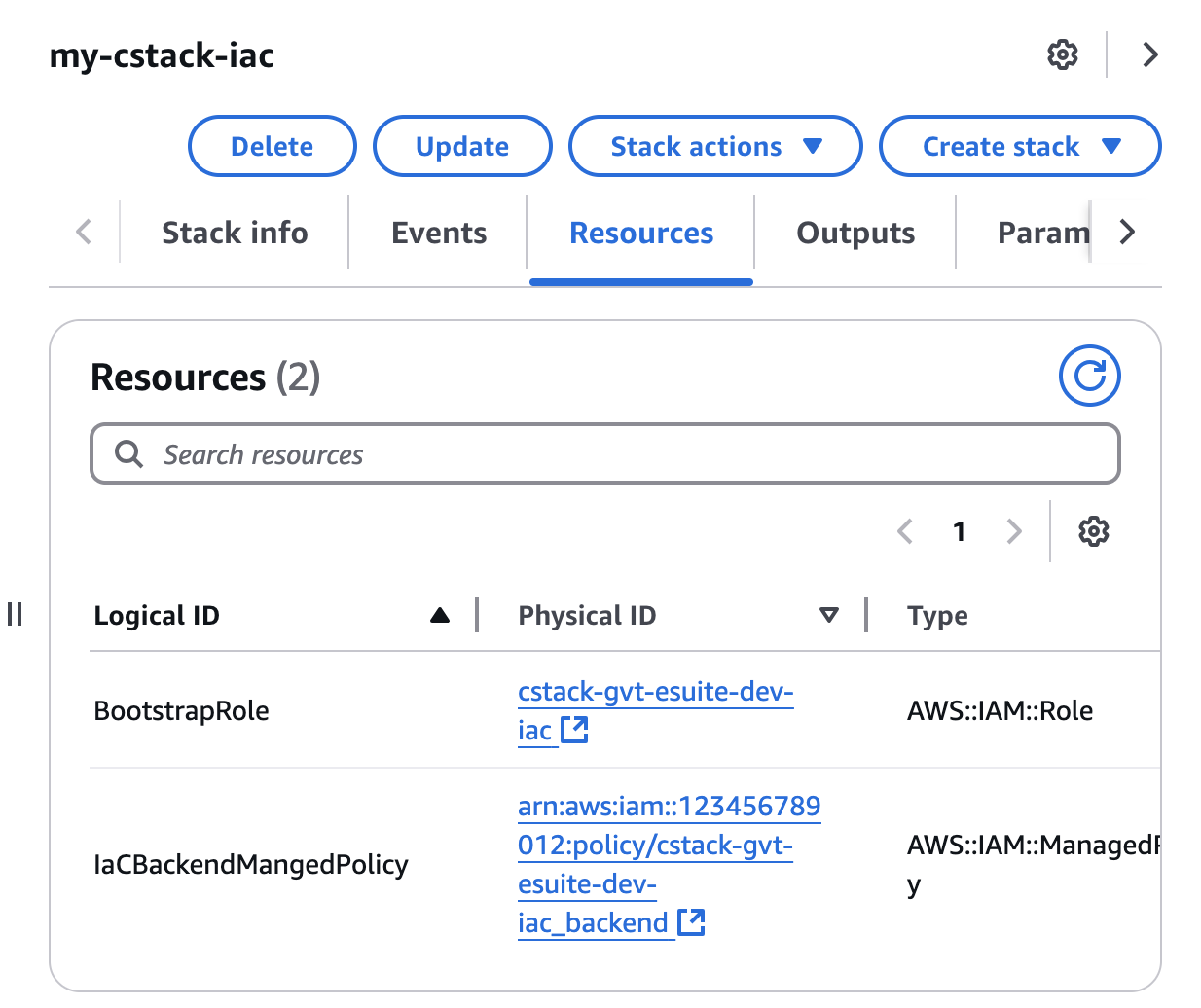Screen dimensions: 1201x1008
Task: Toggle the Physical ID column filter arrow
Action: (x=829, y=615)
